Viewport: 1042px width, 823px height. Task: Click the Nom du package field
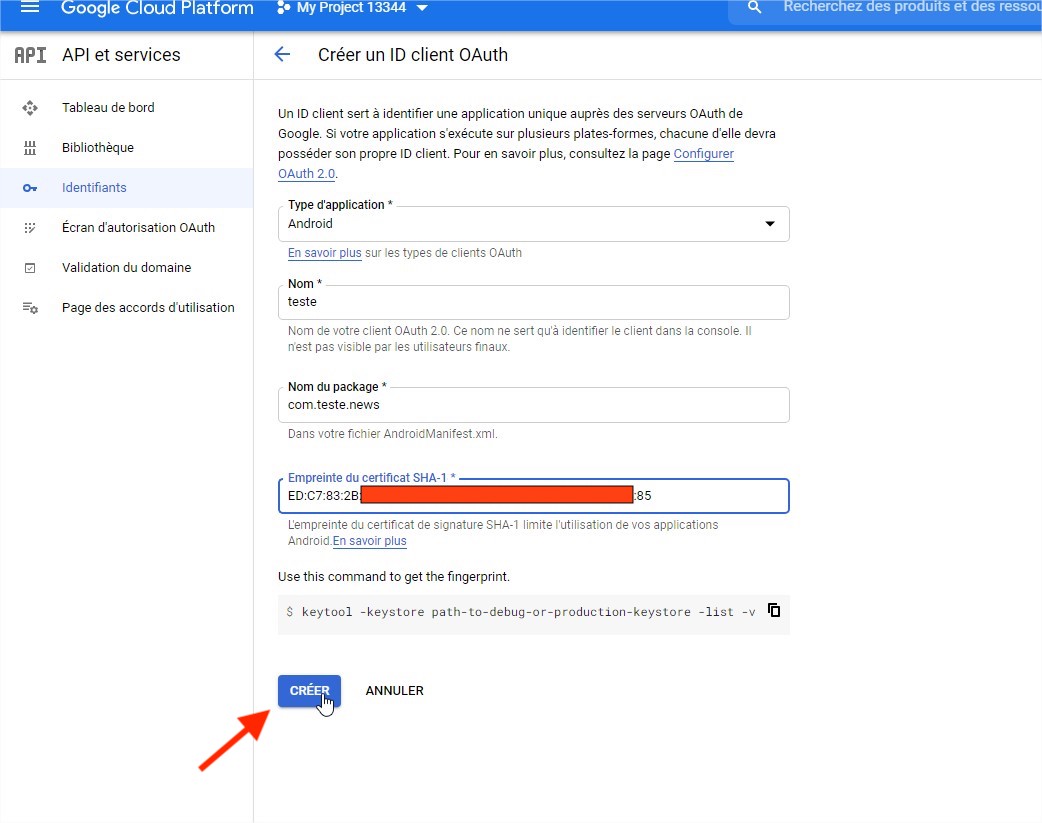534,405
